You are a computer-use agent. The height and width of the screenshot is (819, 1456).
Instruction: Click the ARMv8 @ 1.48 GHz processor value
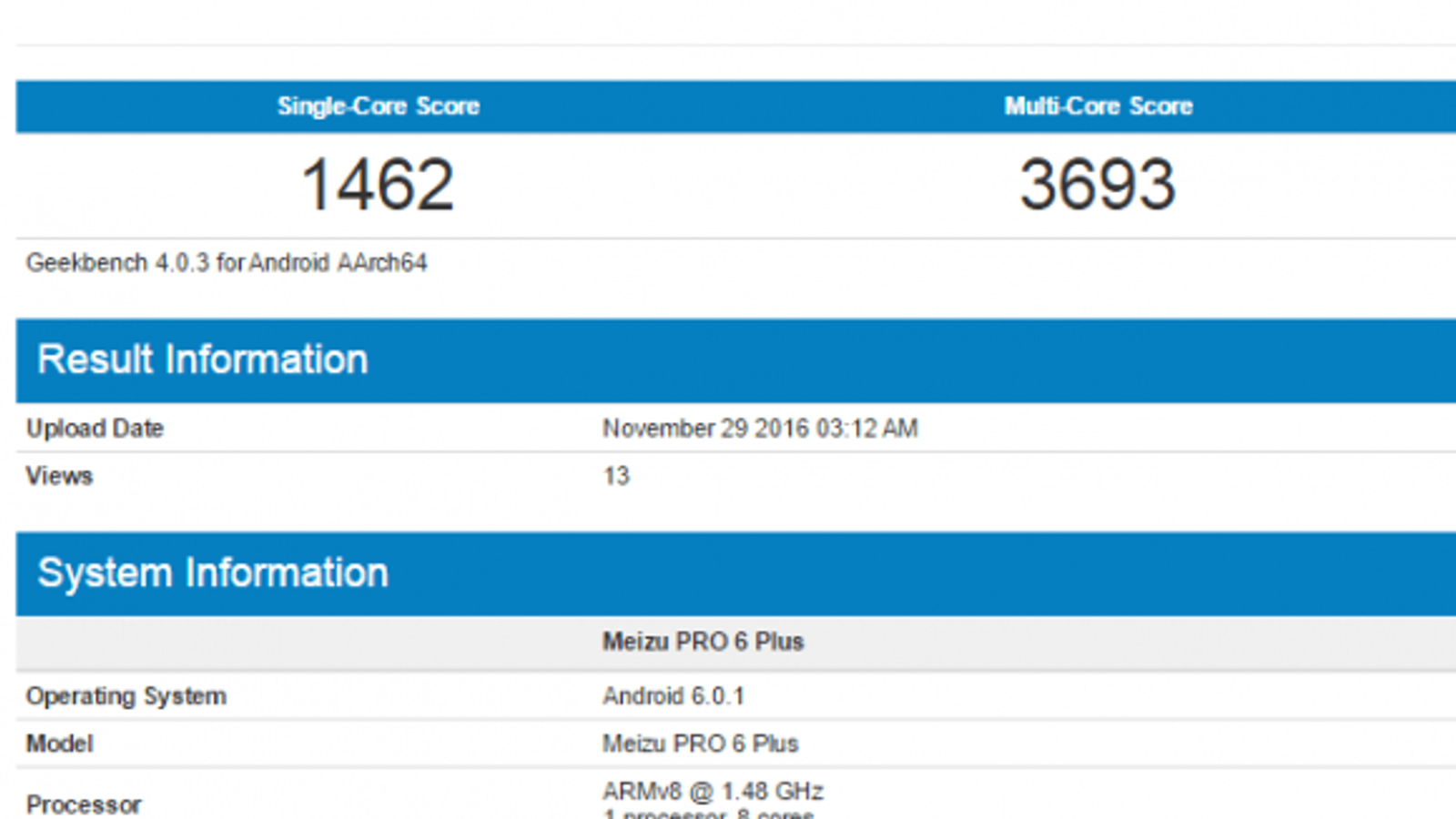[713, 791]
